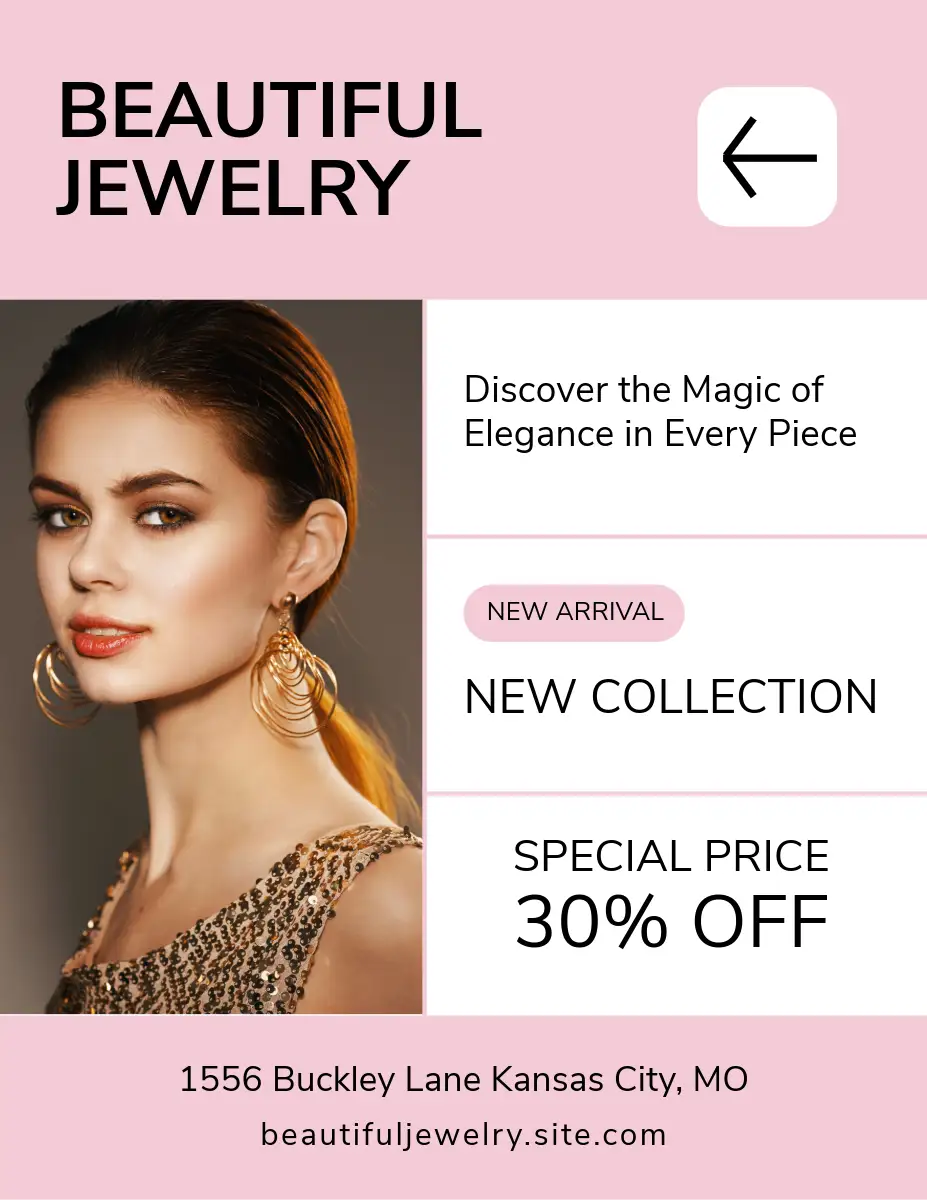Click the SPECIAL PRICE label

[x=671, y=856]
